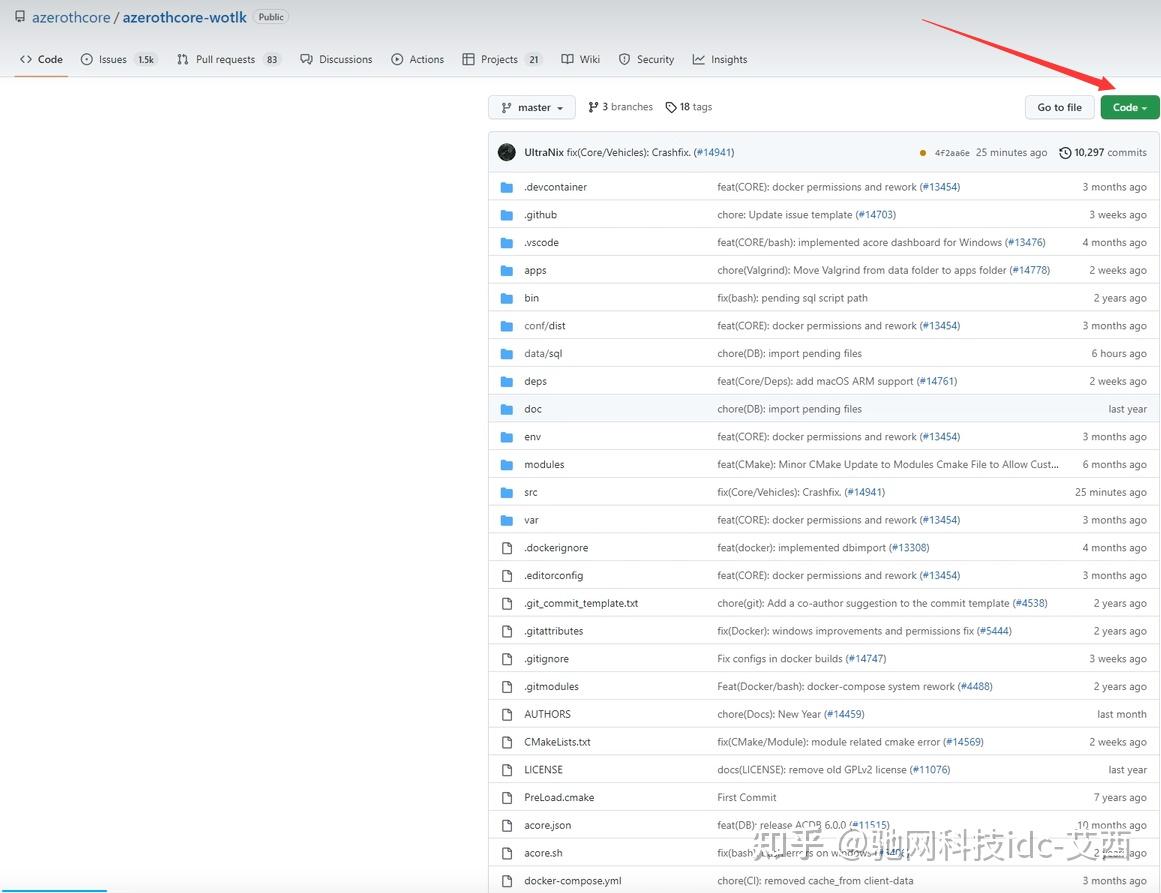Open pull request #14778 link
The width and height of the screenshot is (1161, 893).
point(1030,270)
